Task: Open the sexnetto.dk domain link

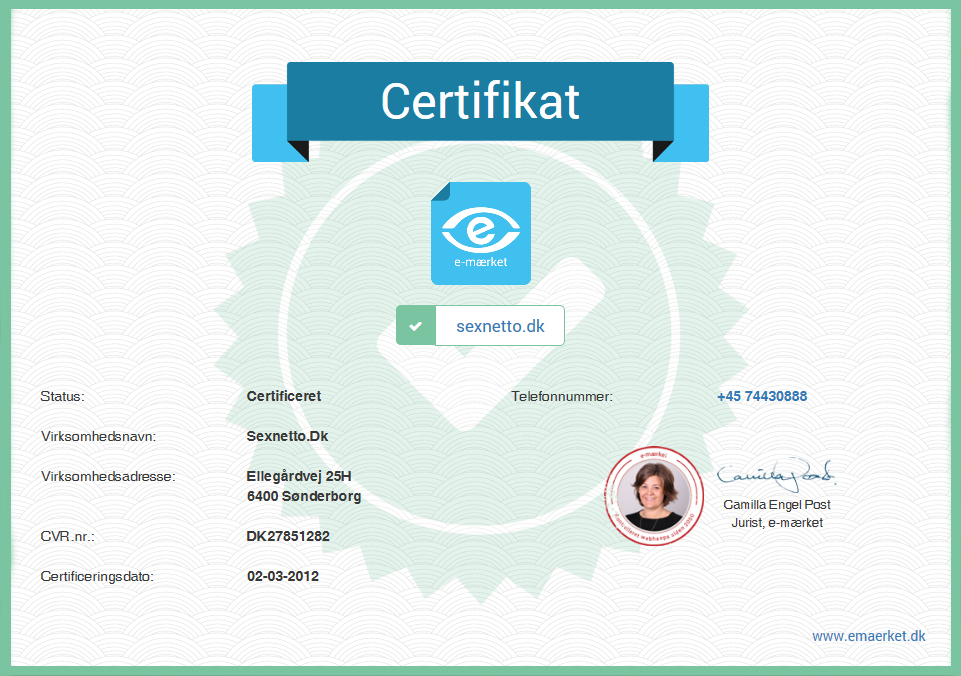Action: (500, 326)
